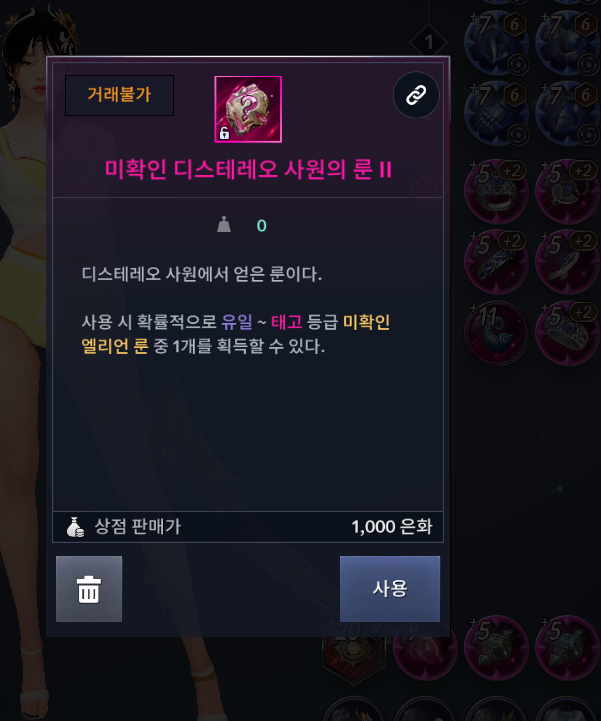Delete item with the trash can button
601x721 pixels.
[x=89, y=589]
